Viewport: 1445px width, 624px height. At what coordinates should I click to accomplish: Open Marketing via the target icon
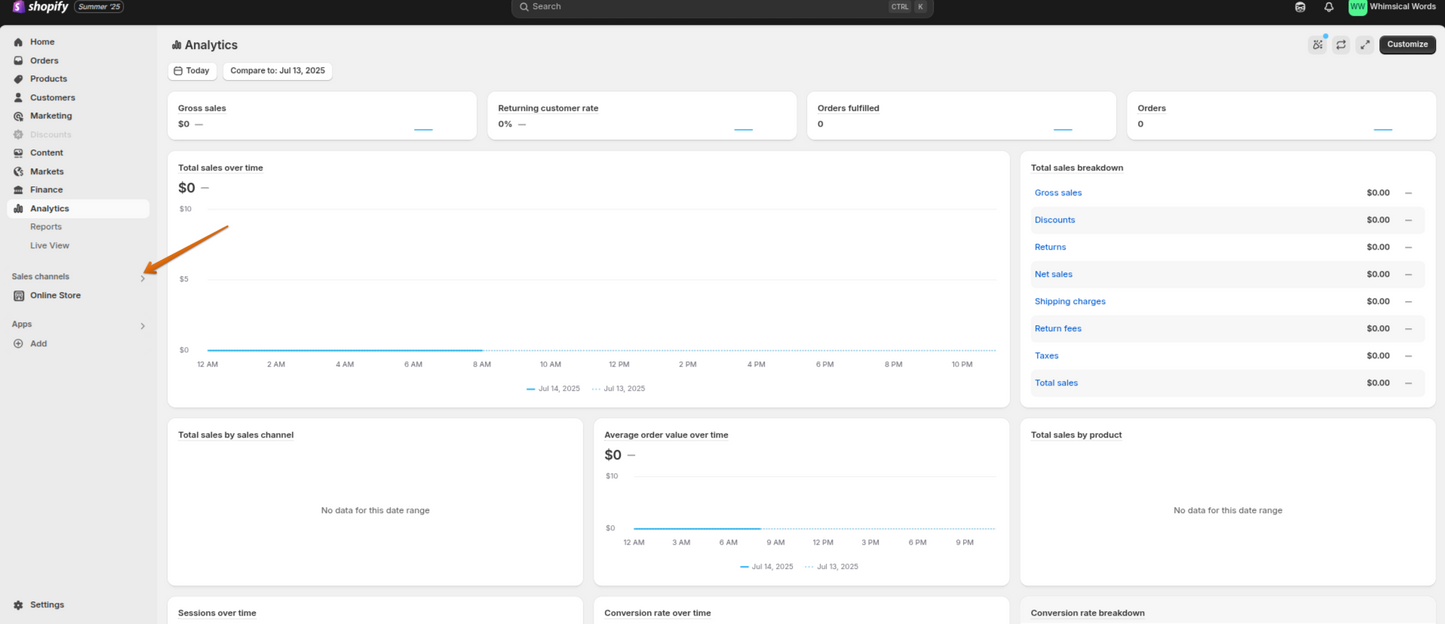tap(18, 116)
